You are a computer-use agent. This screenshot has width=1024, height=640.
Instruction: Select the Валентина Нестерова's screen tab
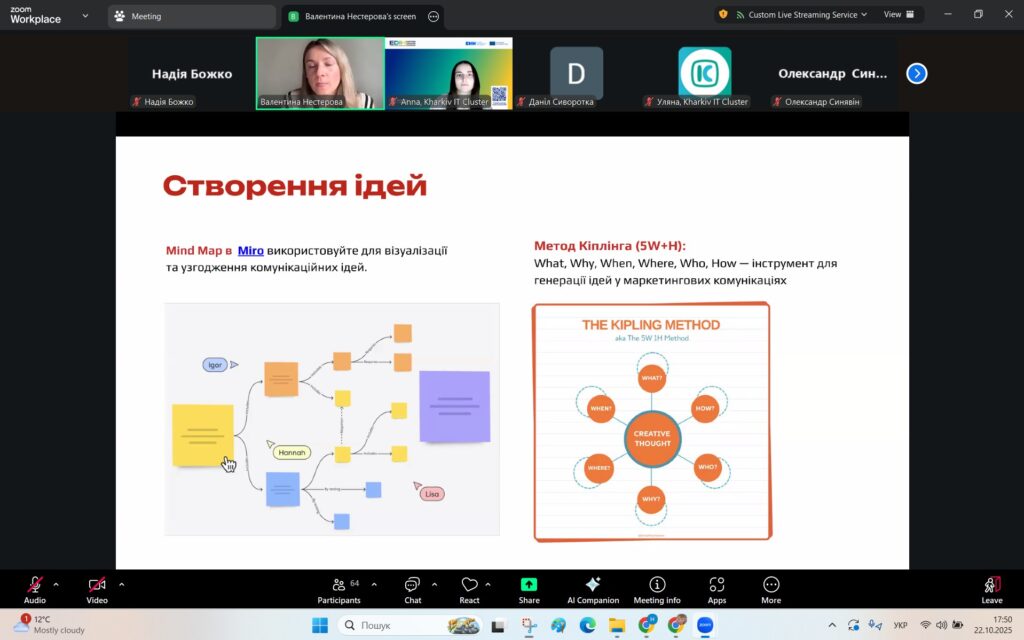click(x=361, y=16)
